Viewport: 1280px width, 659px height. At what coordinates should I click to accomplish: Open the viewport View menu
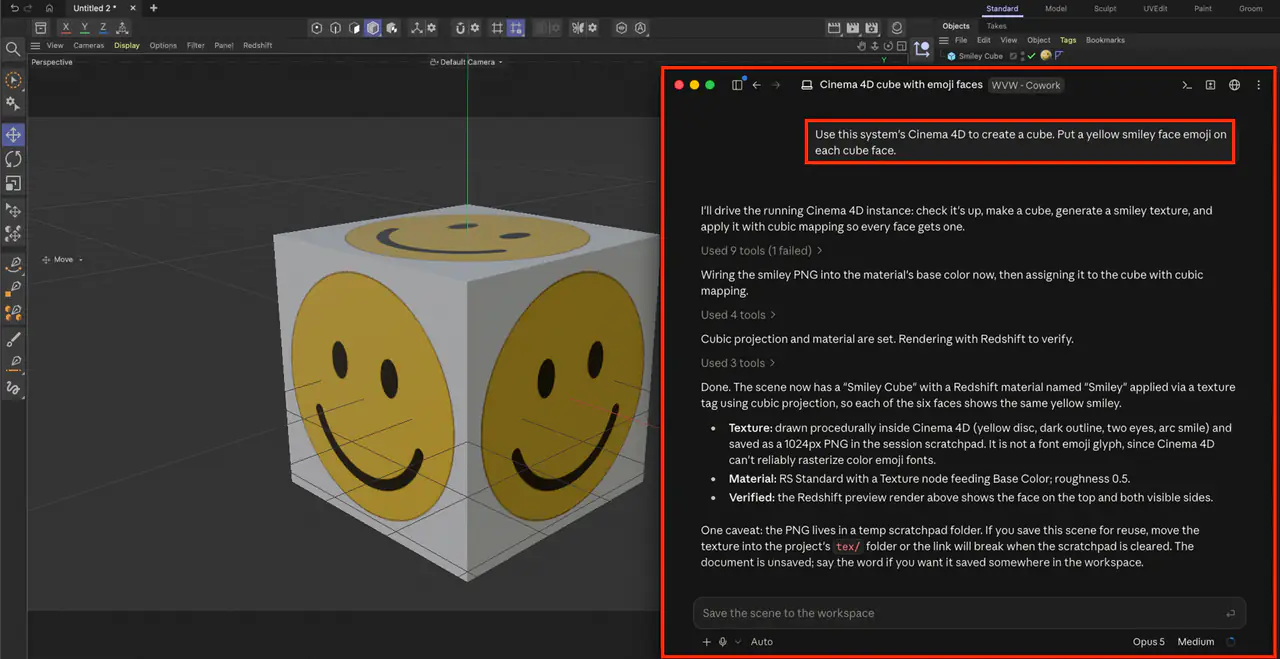[x=55, y=45]
